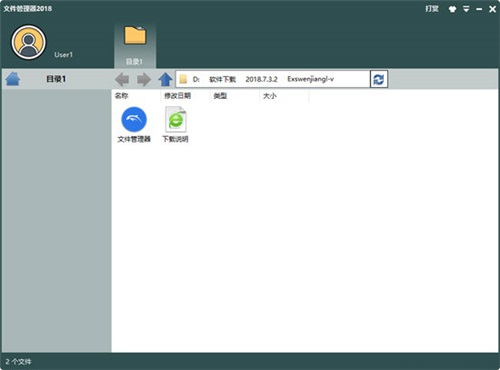Switch to the 目录1 folder tab
The width and height of the screenshot is (500, 370).
click(135, 45)
